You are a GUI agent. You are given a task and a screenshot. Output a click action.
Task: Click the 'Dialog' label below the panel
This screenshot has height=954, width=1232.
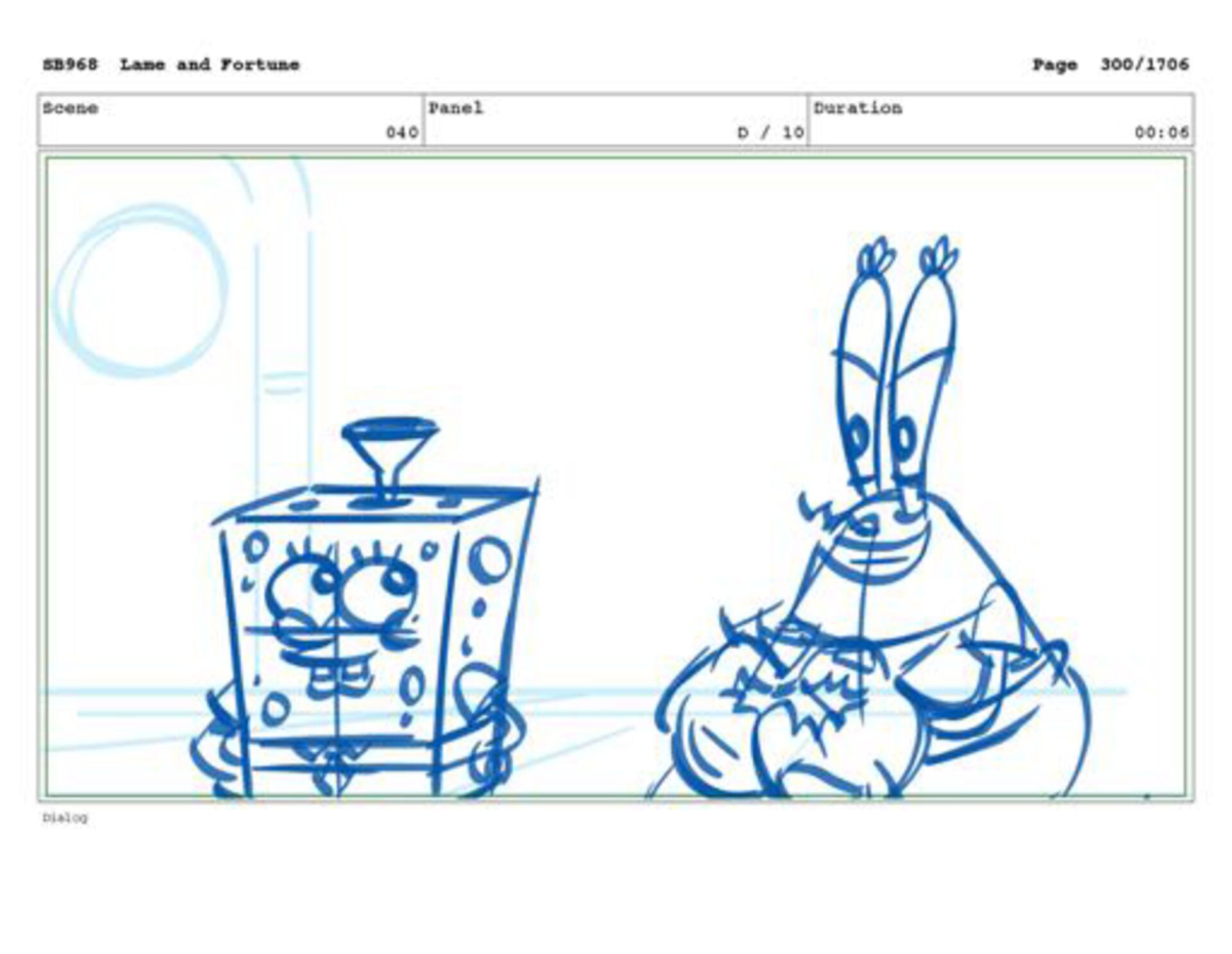[65, 818]
